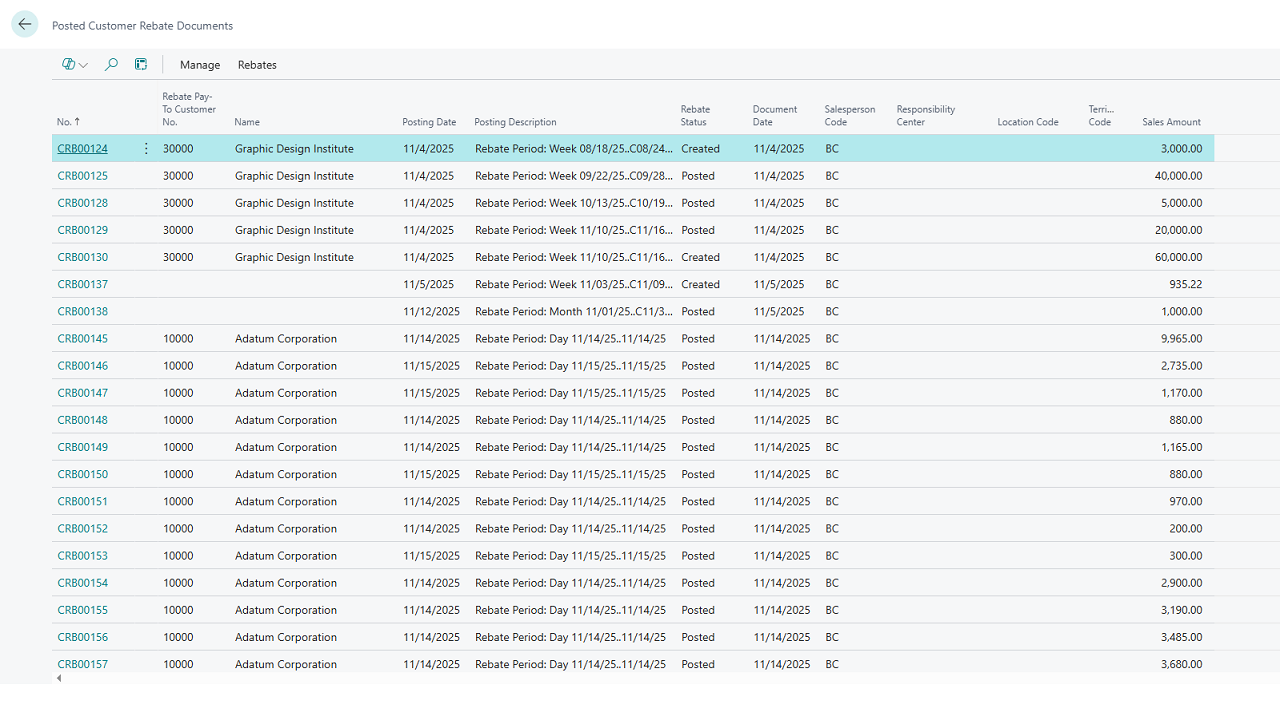Viewport: 1280px width, 720px height.
Task: Click the Sales Amount column header
Action: click(1171, 122)
